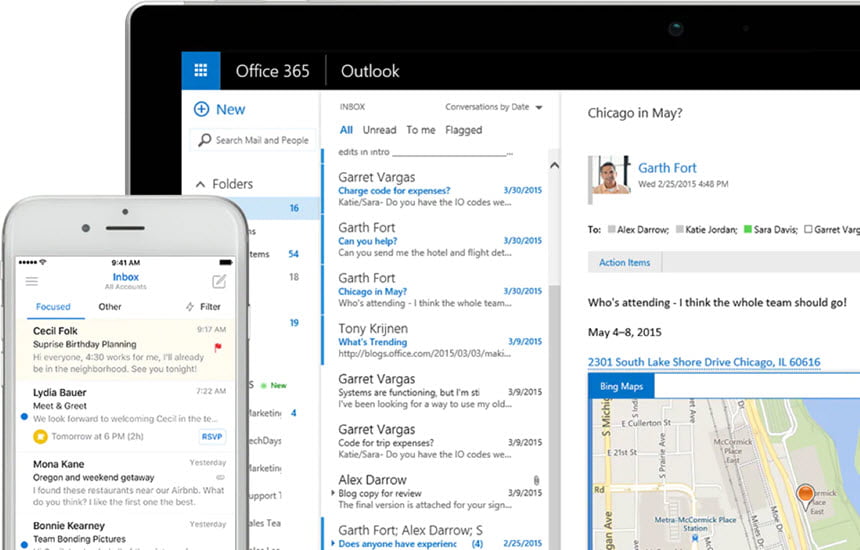Click the attachment icon on Mona Kane email
Screen dimensions: 860x550
[220, 477]
